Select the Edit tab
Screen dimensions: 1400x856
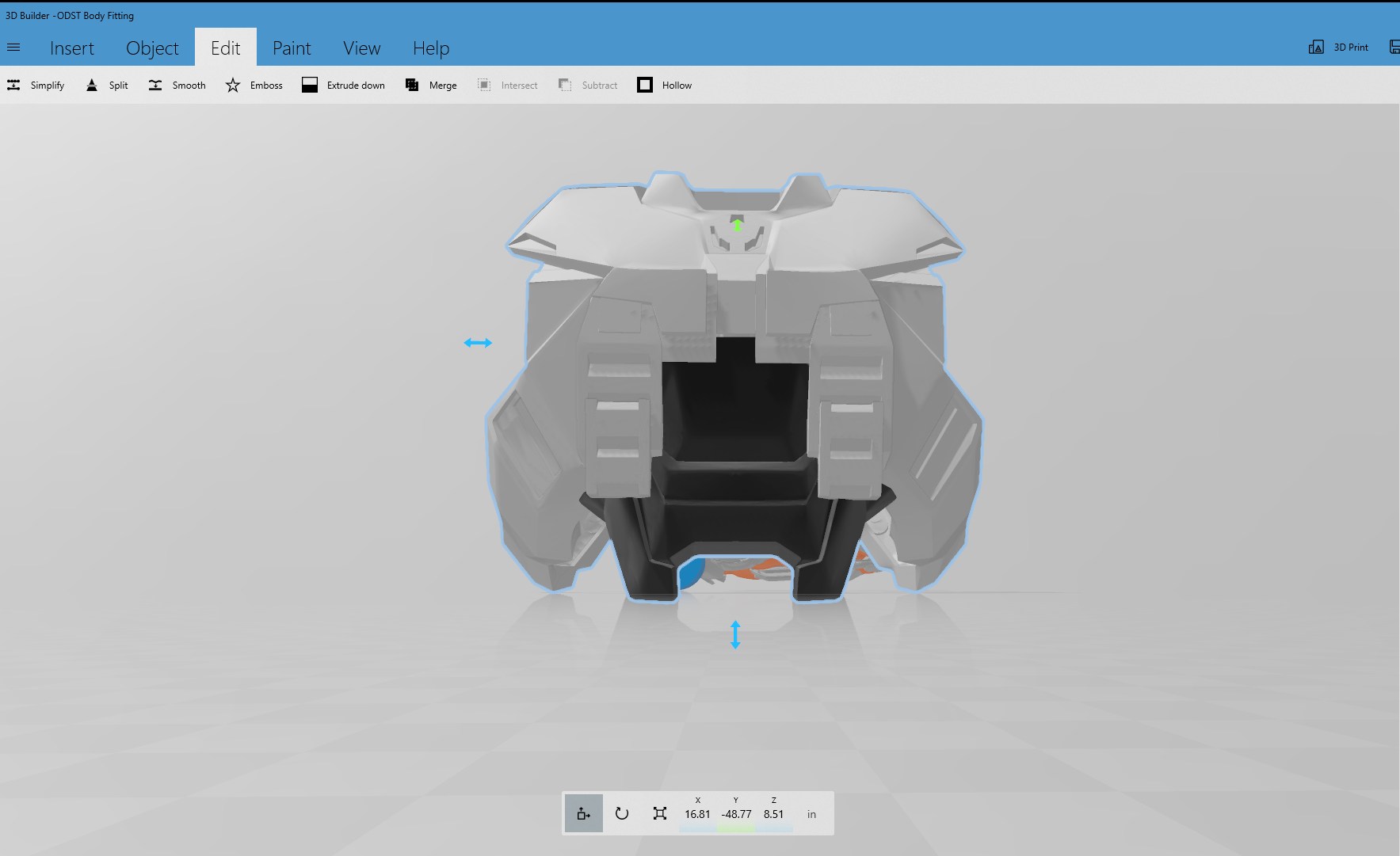pyautogui.click(x=226, y=48)
